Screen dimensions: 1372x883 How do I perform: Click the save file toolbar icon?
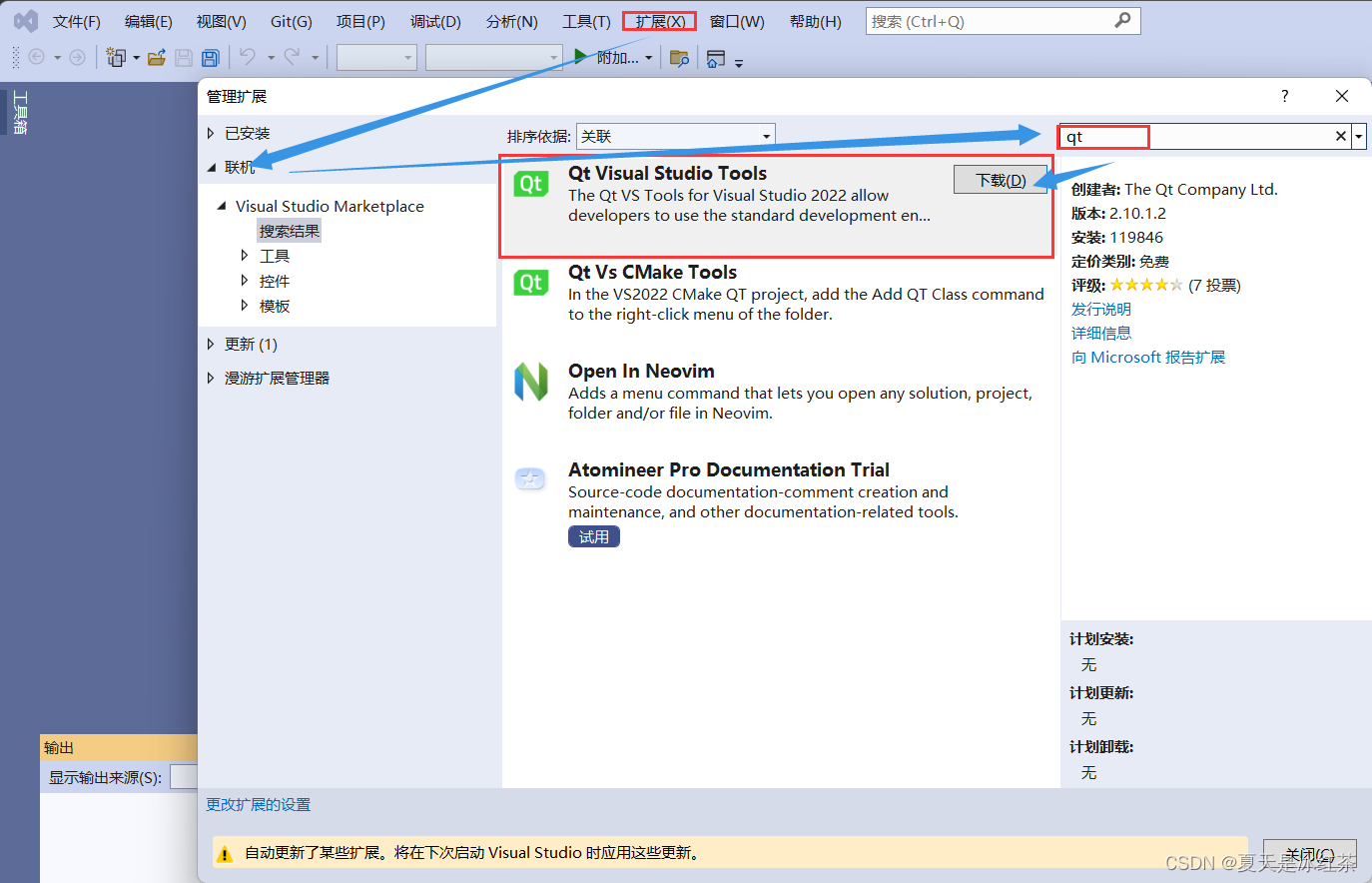[184, 58]
